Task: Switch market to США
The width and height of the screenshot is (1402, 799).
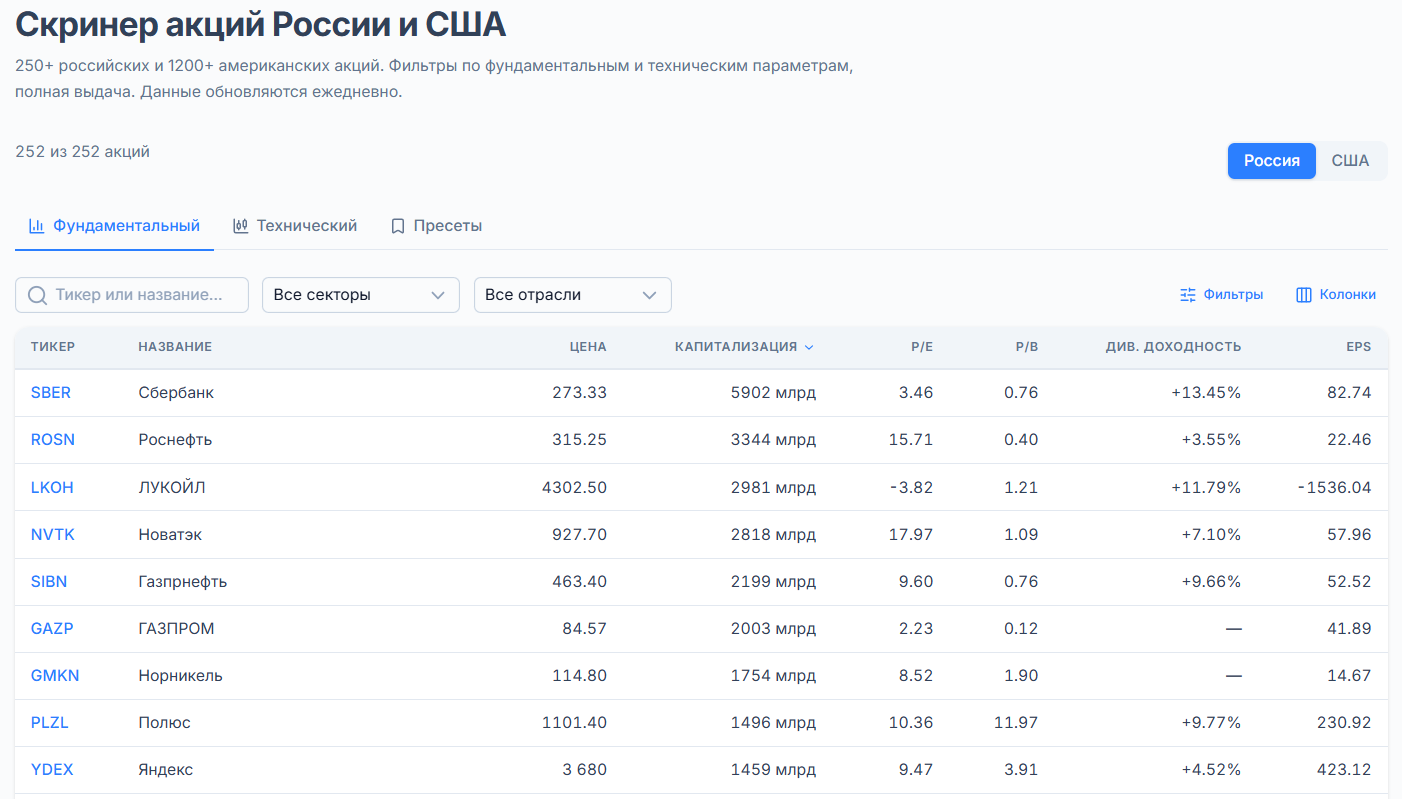Action: 1350,161
